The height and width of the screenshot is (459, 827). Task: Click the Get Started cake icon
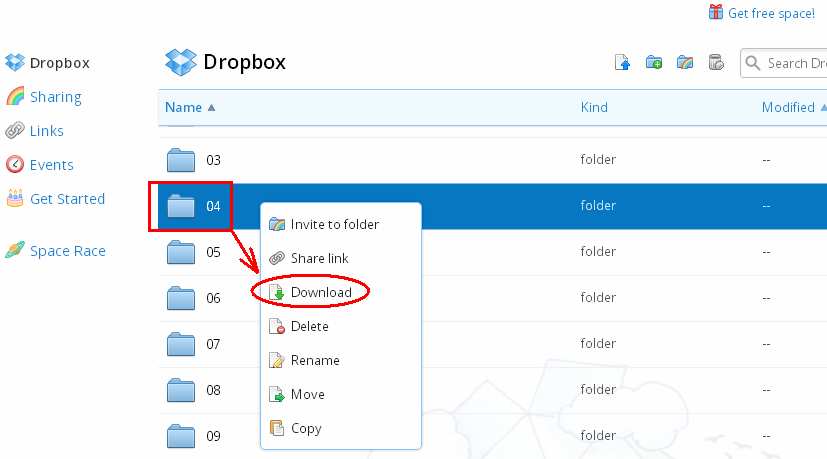coord(15,198)
